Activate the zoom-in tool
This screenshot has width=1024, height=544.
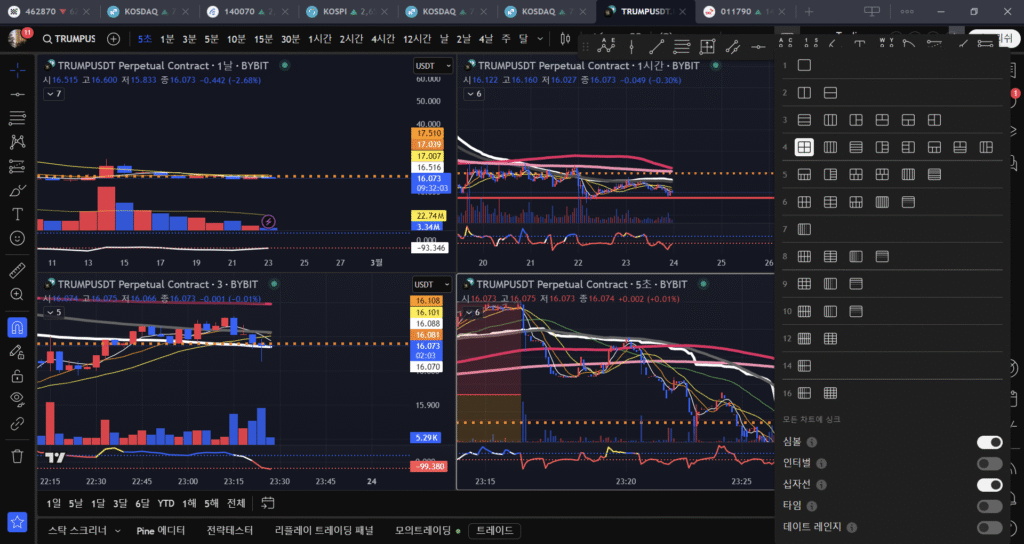17,295
